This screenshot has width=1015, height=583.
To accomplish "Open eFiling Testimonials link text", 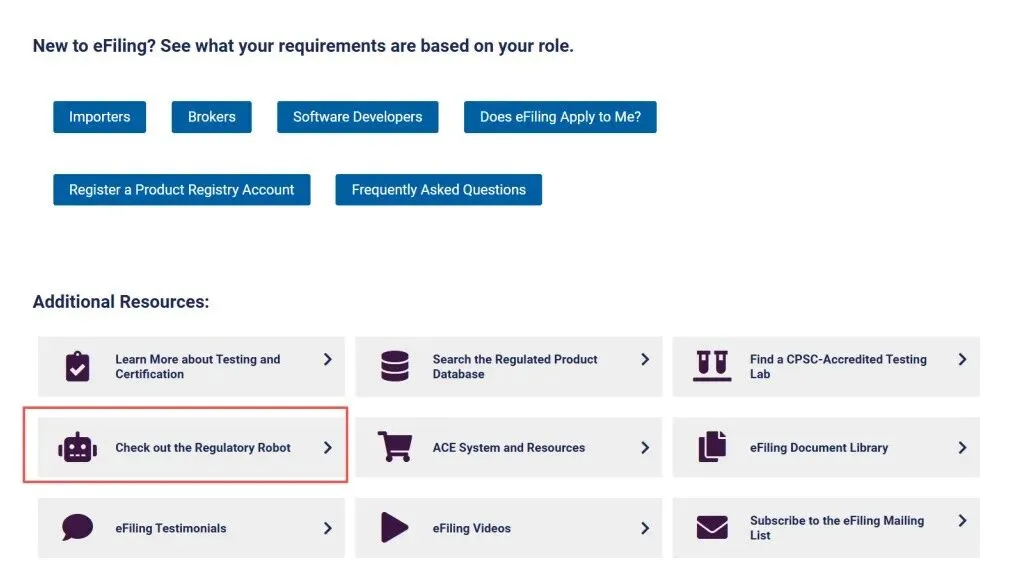I will [x=171, y=528].
